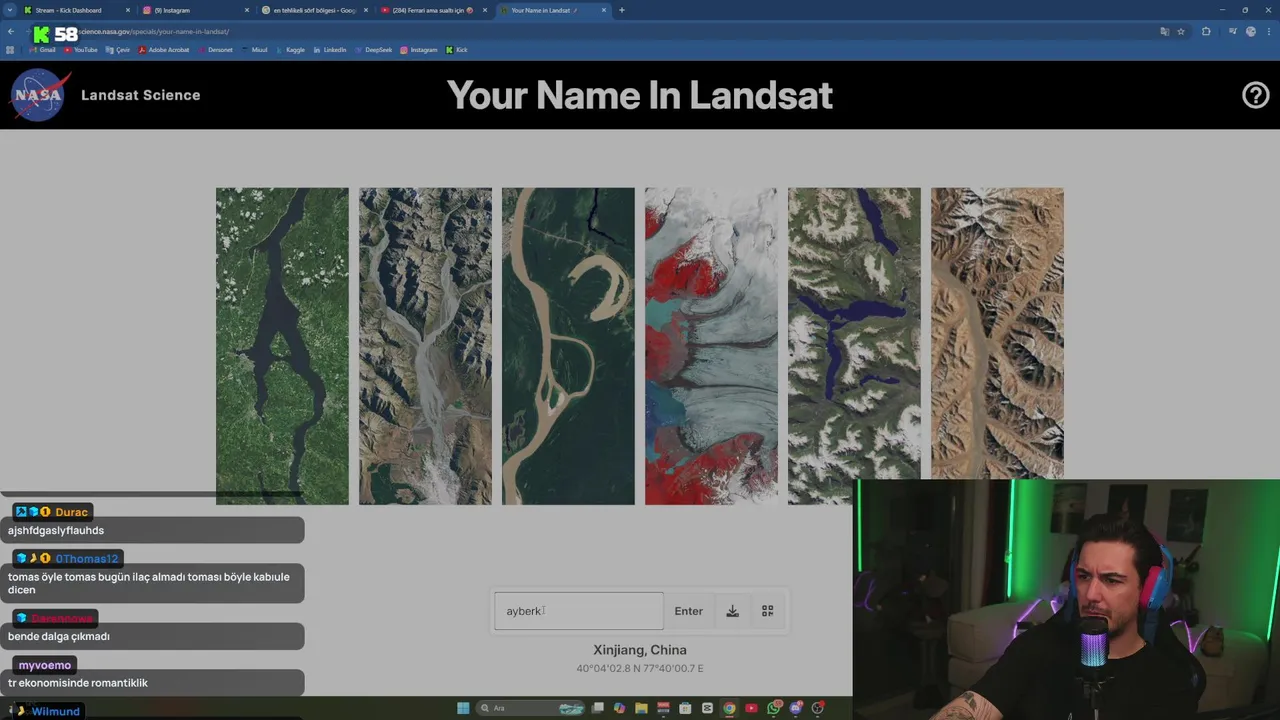The height and width of the screenshot is (720, 1280).
Task: Open Microsoft Store from the taskbar
Action: click(x=685, y=708)
